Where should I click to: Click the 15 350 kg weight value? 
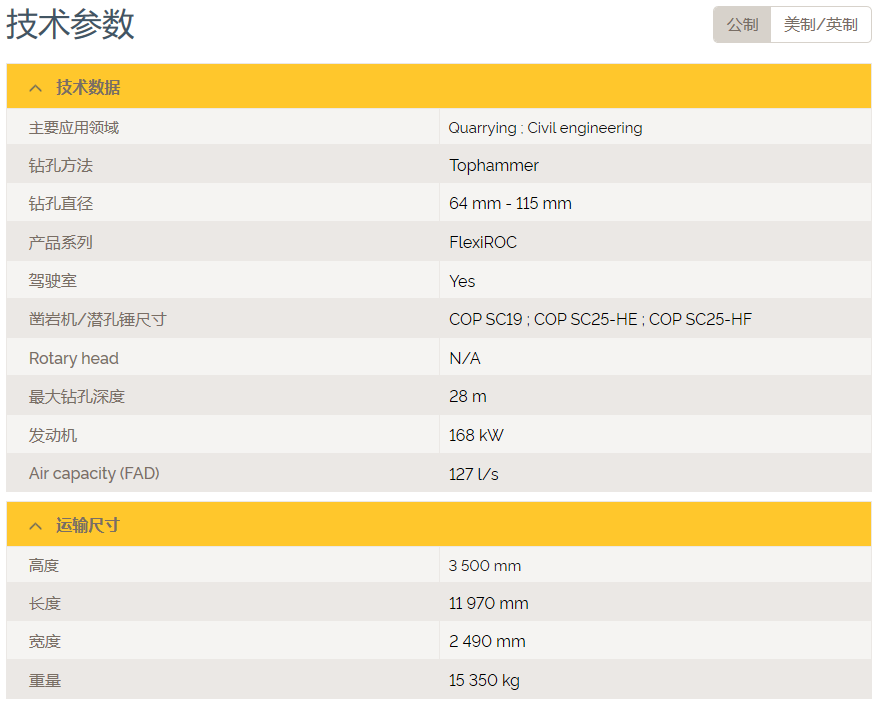tap(484, 681)
